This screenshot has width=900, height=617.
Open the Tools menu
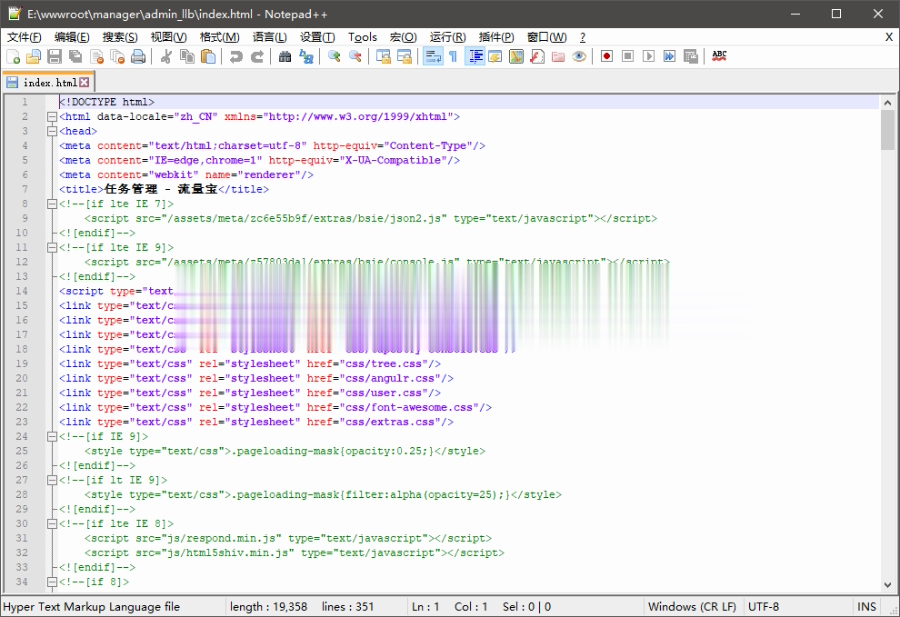362,37
